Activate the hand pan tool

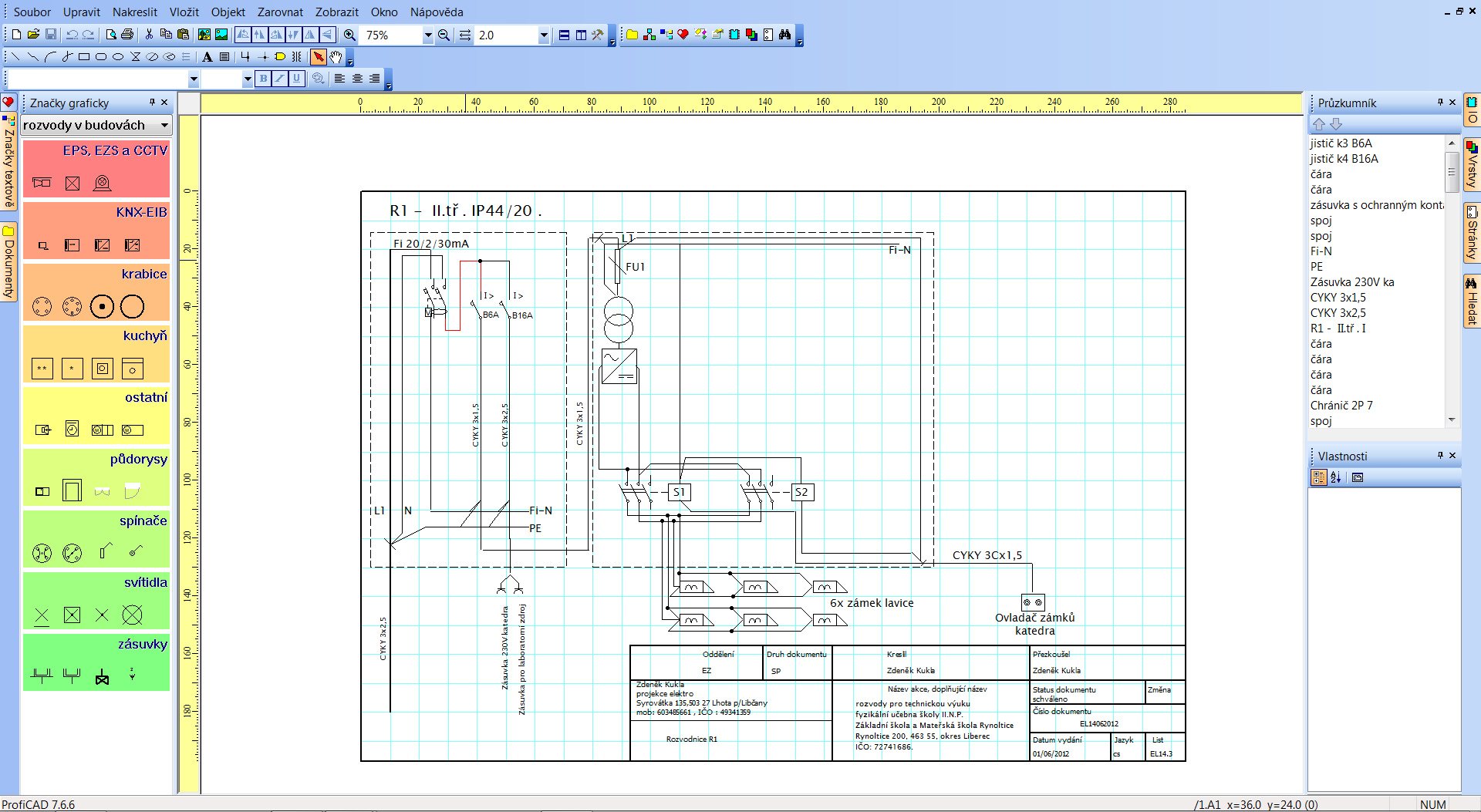pyautogui.click(x=336, y=57)
